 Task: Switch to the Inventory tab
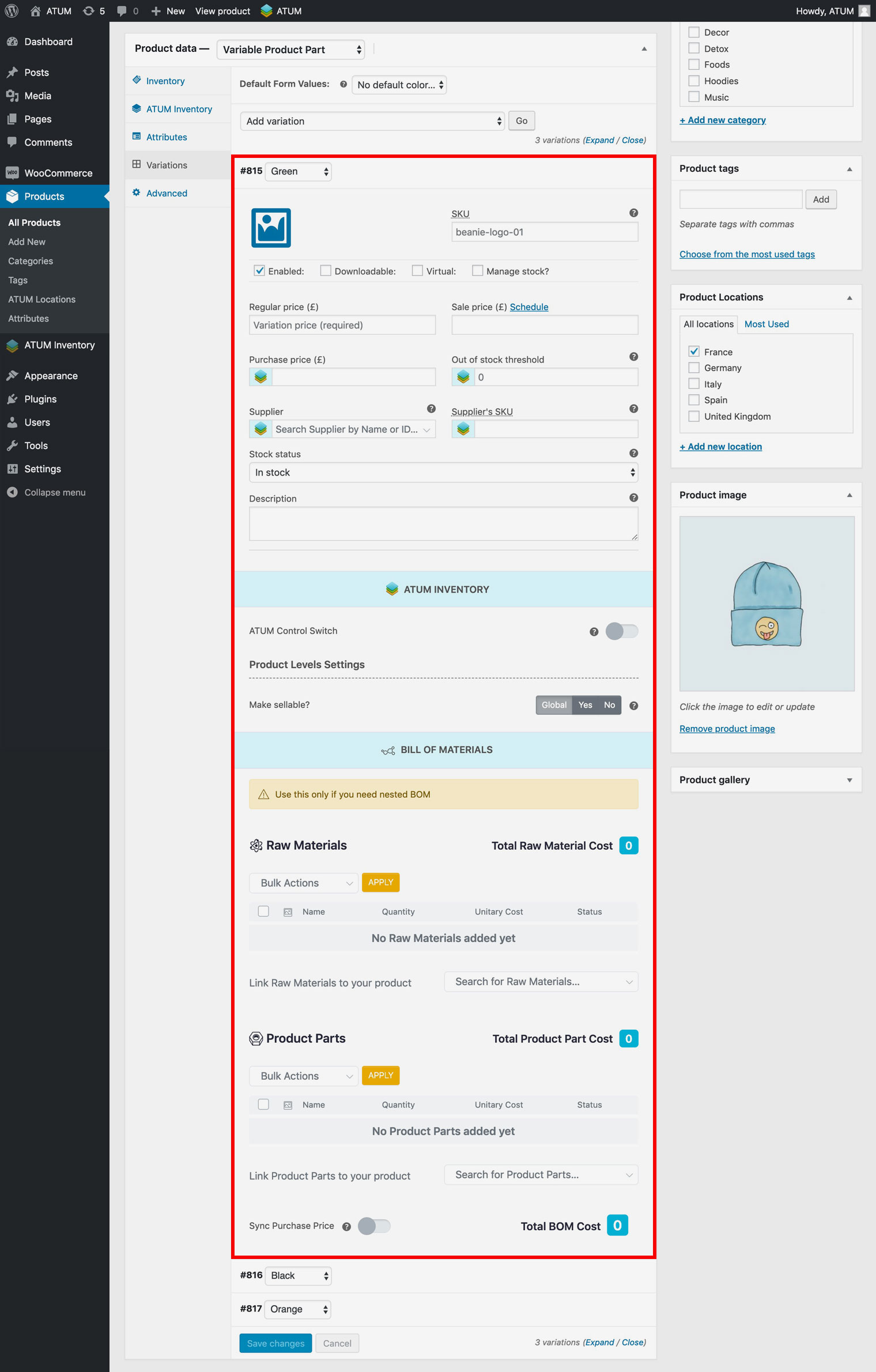(x=165, y=81)
